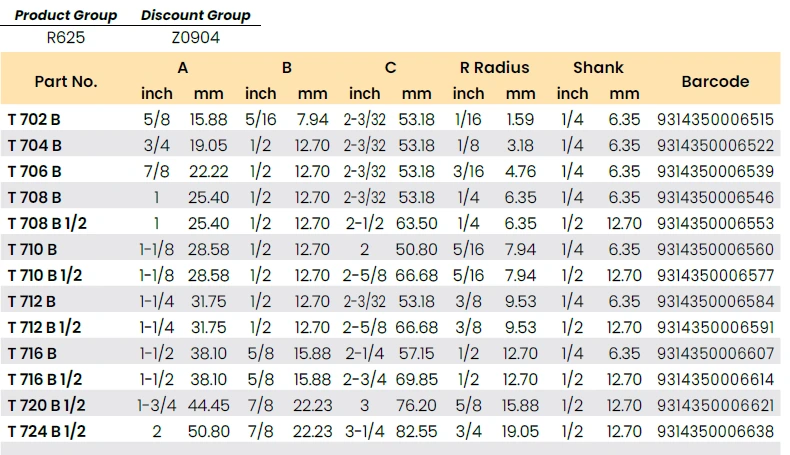Select part number T 724 B 1/2

(x=46, y=431)
